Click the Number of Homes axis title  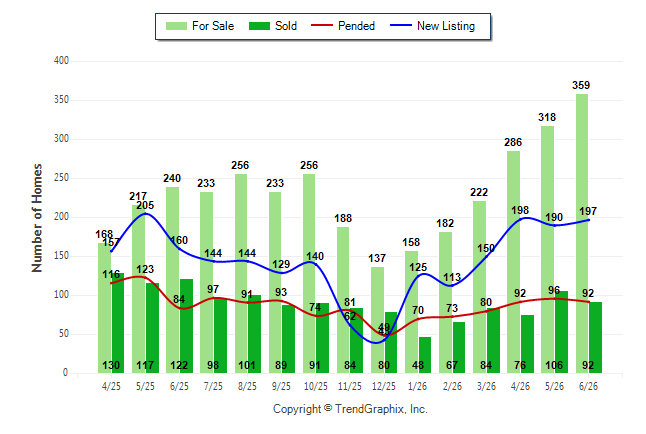point(37,218)
